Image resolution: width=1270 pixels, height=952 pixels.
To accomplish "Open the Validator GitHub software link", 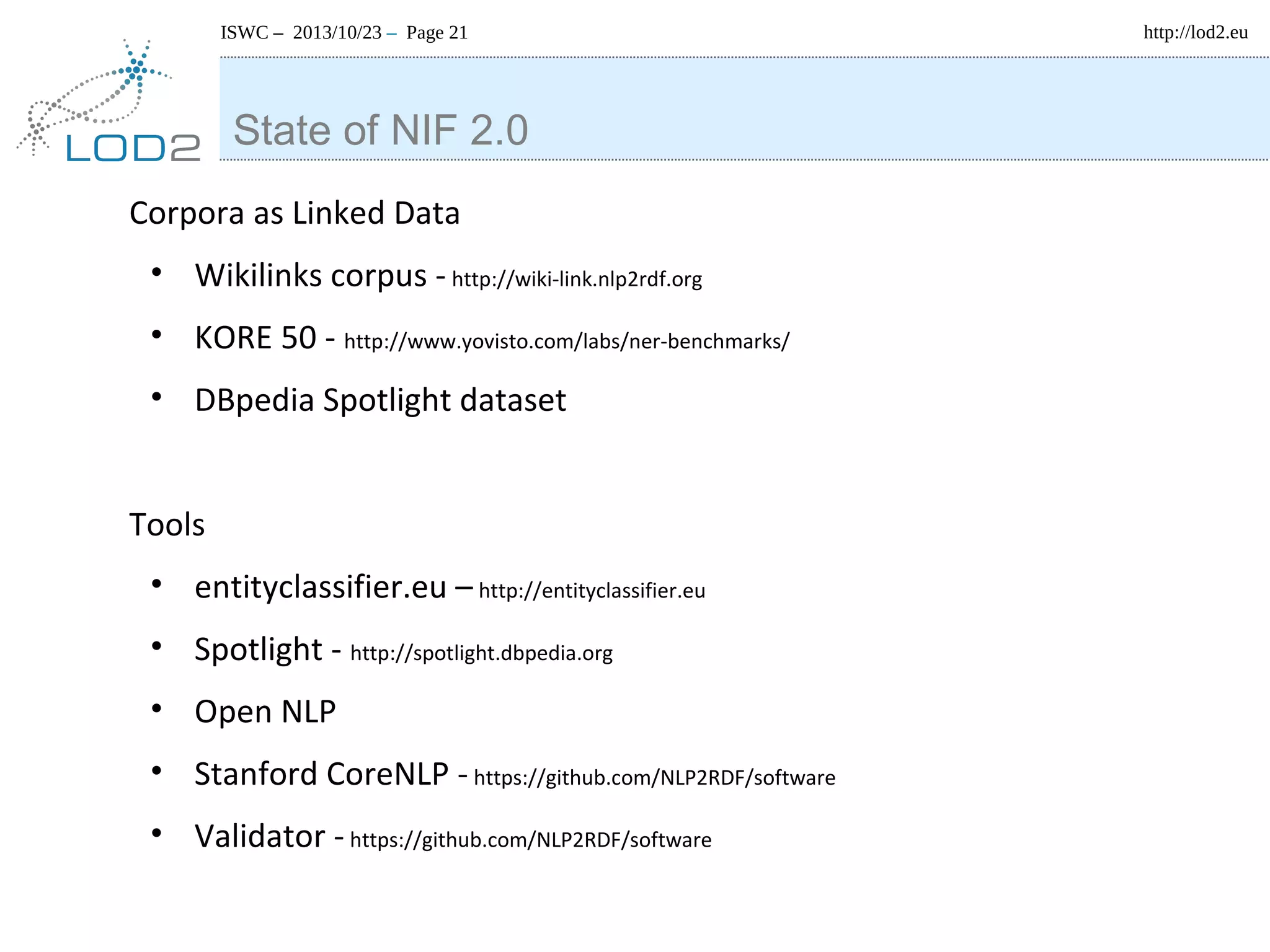I will [x=530, y=840].
